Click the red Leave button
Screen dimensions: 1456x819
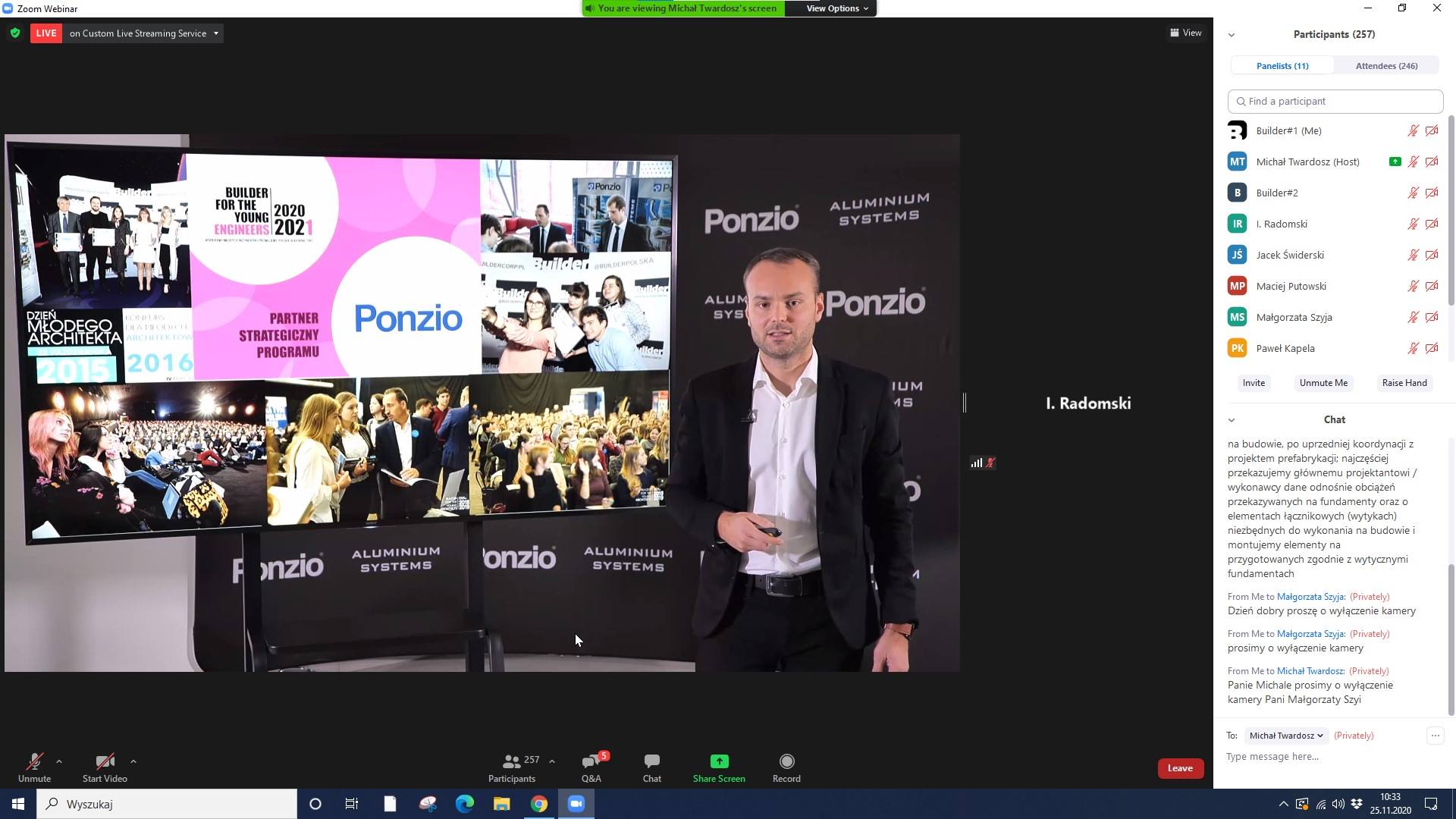pyautogui.click(x=1180, y=768)
